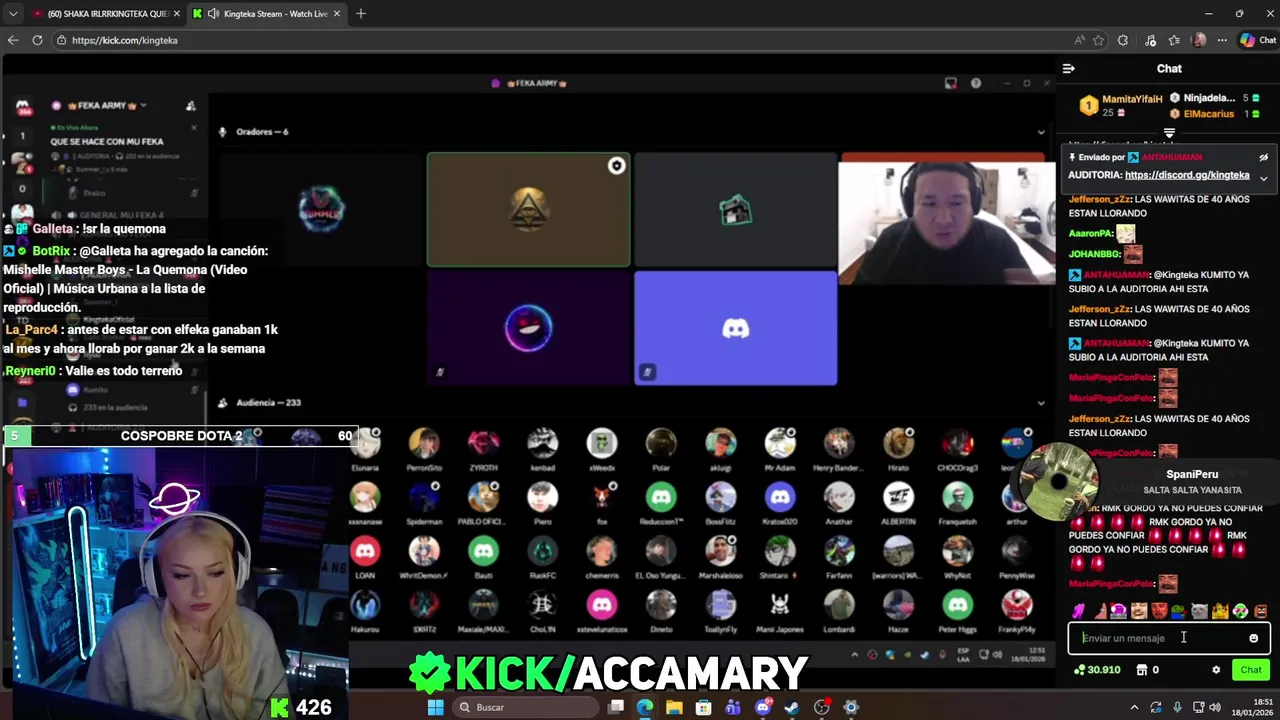The width and height of the screenshot is (1280, 720).
Task: Select audience member Henry Bander
Action: (839, 448)
